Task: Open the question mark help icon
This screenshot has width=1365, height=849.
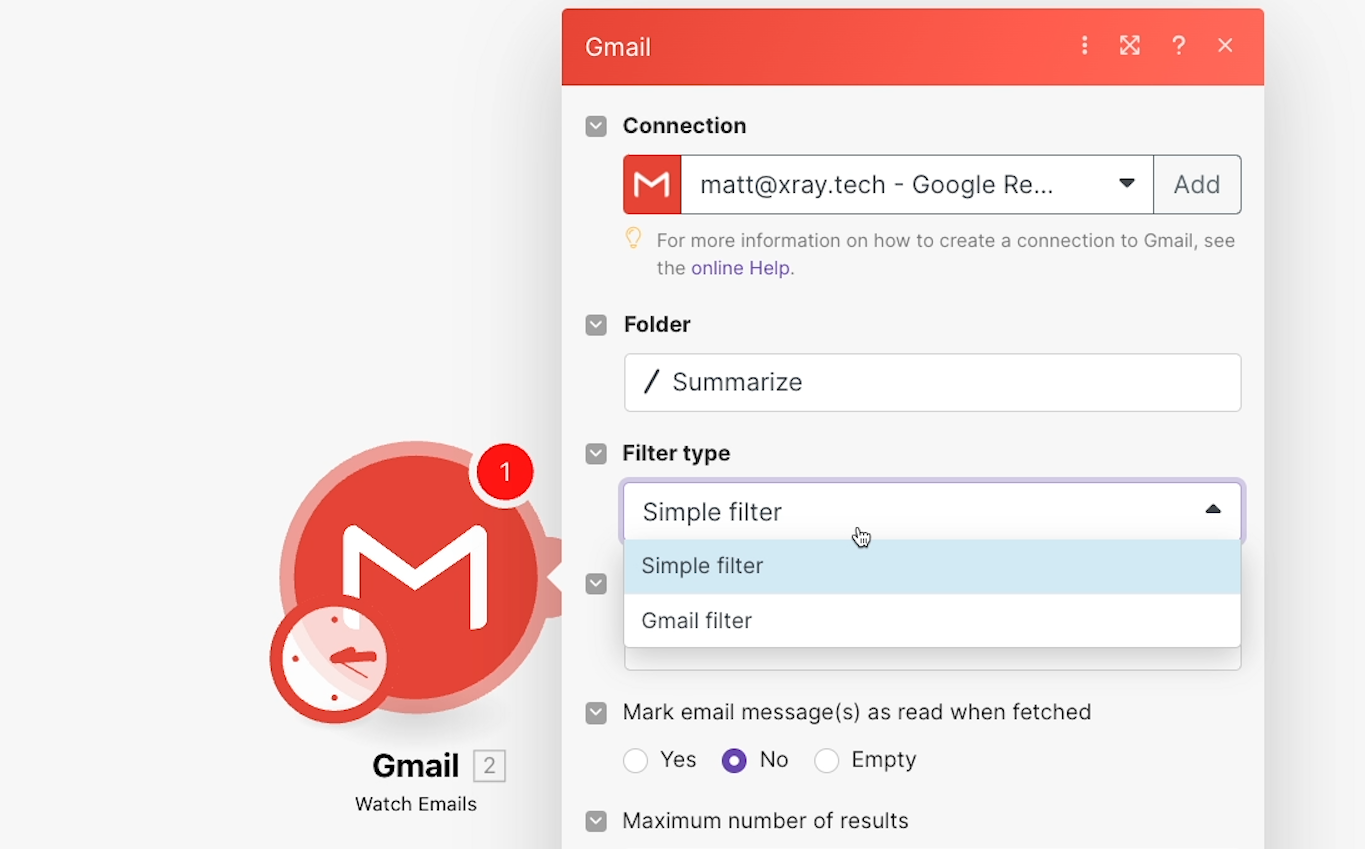Action: [1179, 45]
